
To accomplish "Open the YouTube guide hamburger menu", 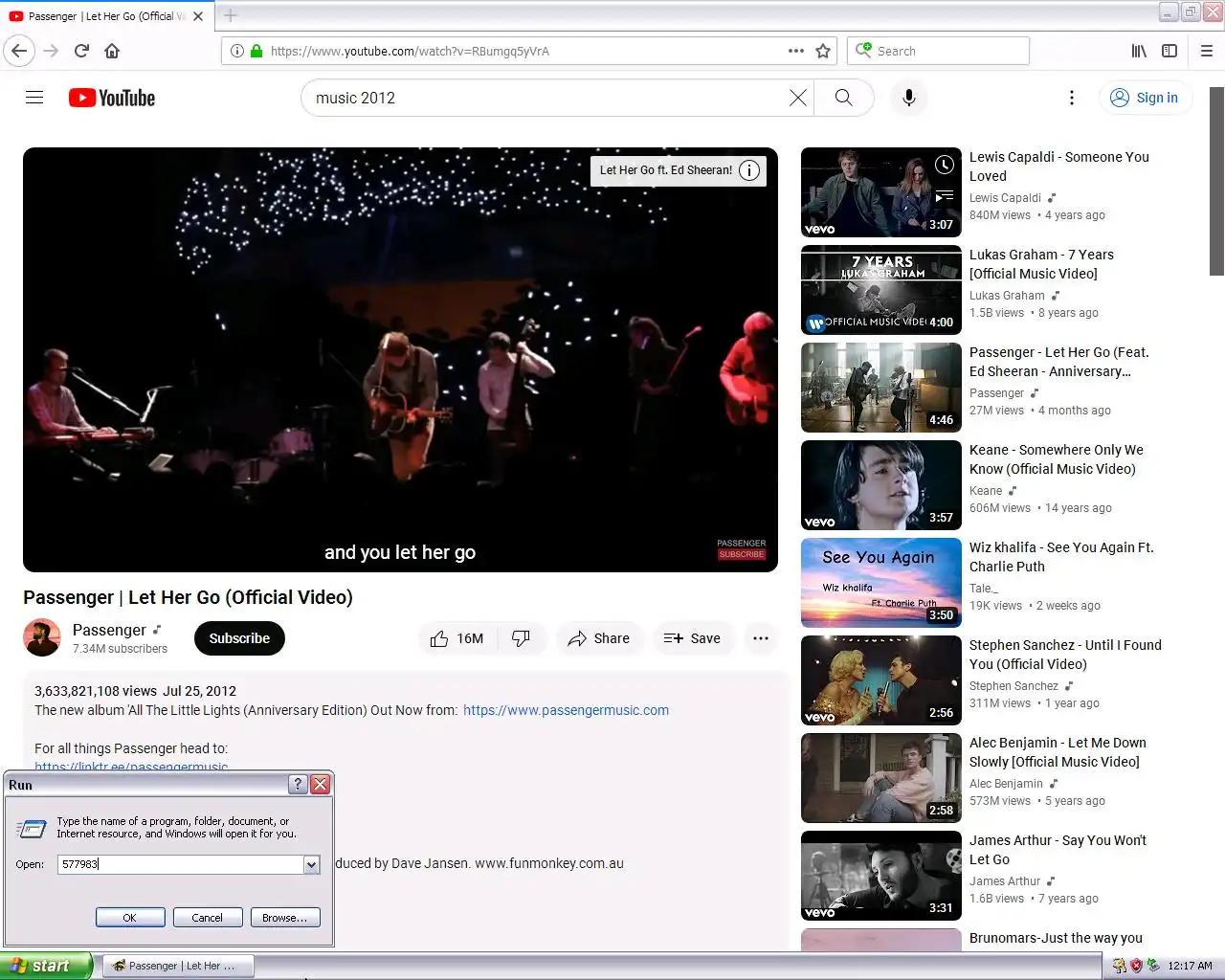I will coord(34,98).
